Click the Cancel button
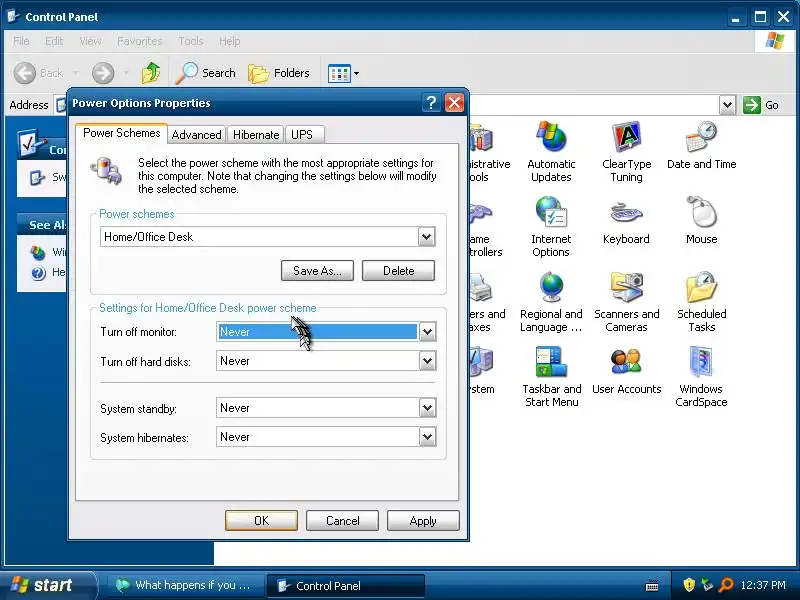The width and height of the screenshot is (800, 600). pyautogui.click(x=342, y=521)
